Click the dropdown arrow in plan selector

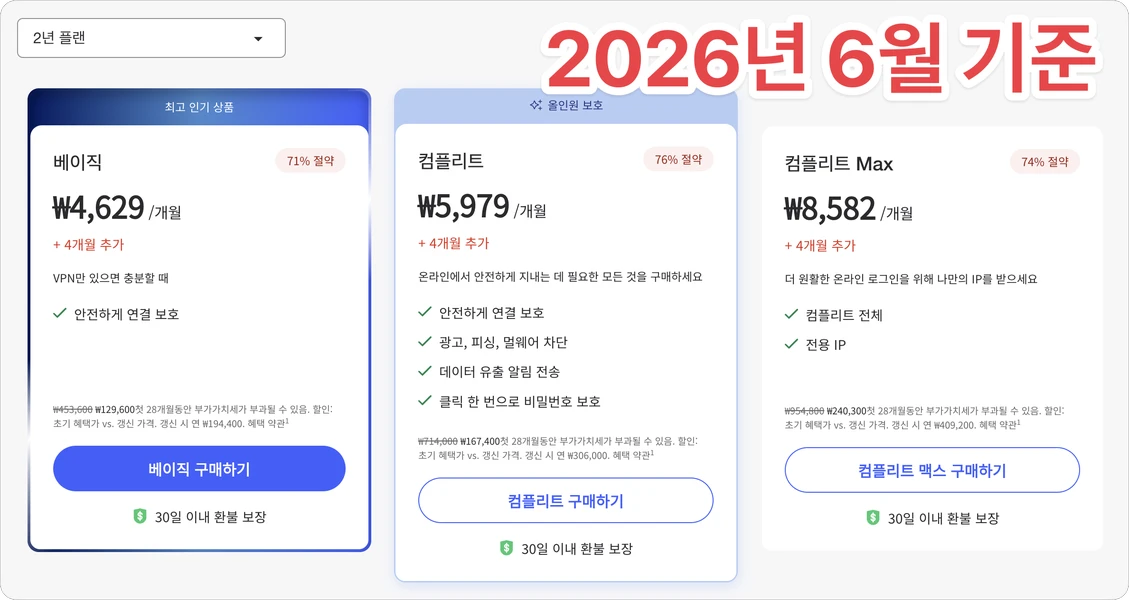[x=258, y=39]
